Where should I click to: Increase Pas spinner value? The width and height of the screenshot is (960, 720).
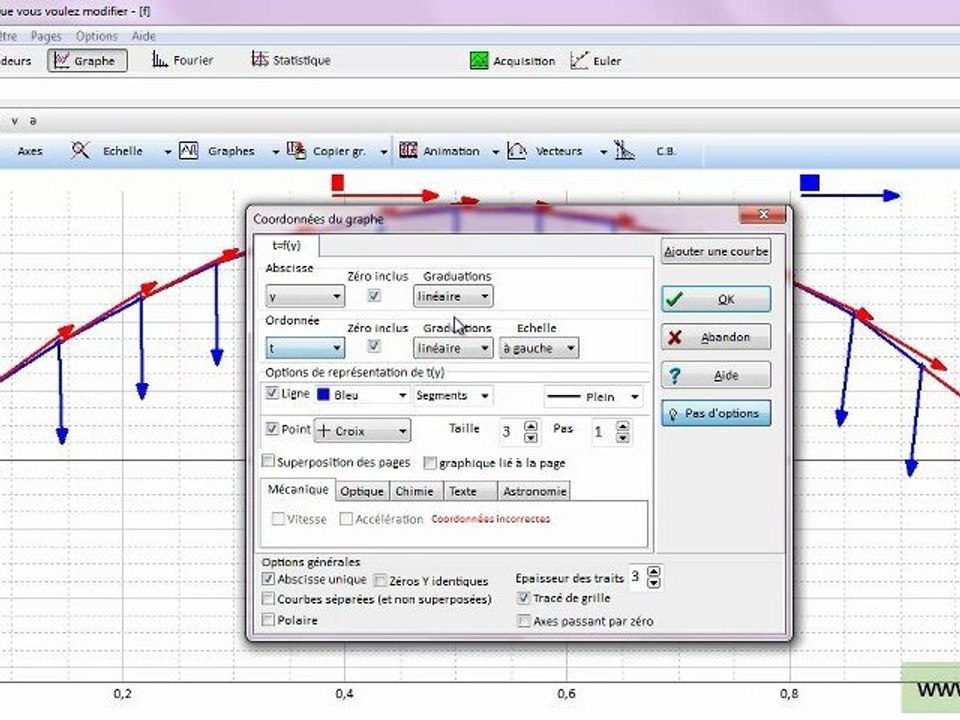tap(623, 426)
